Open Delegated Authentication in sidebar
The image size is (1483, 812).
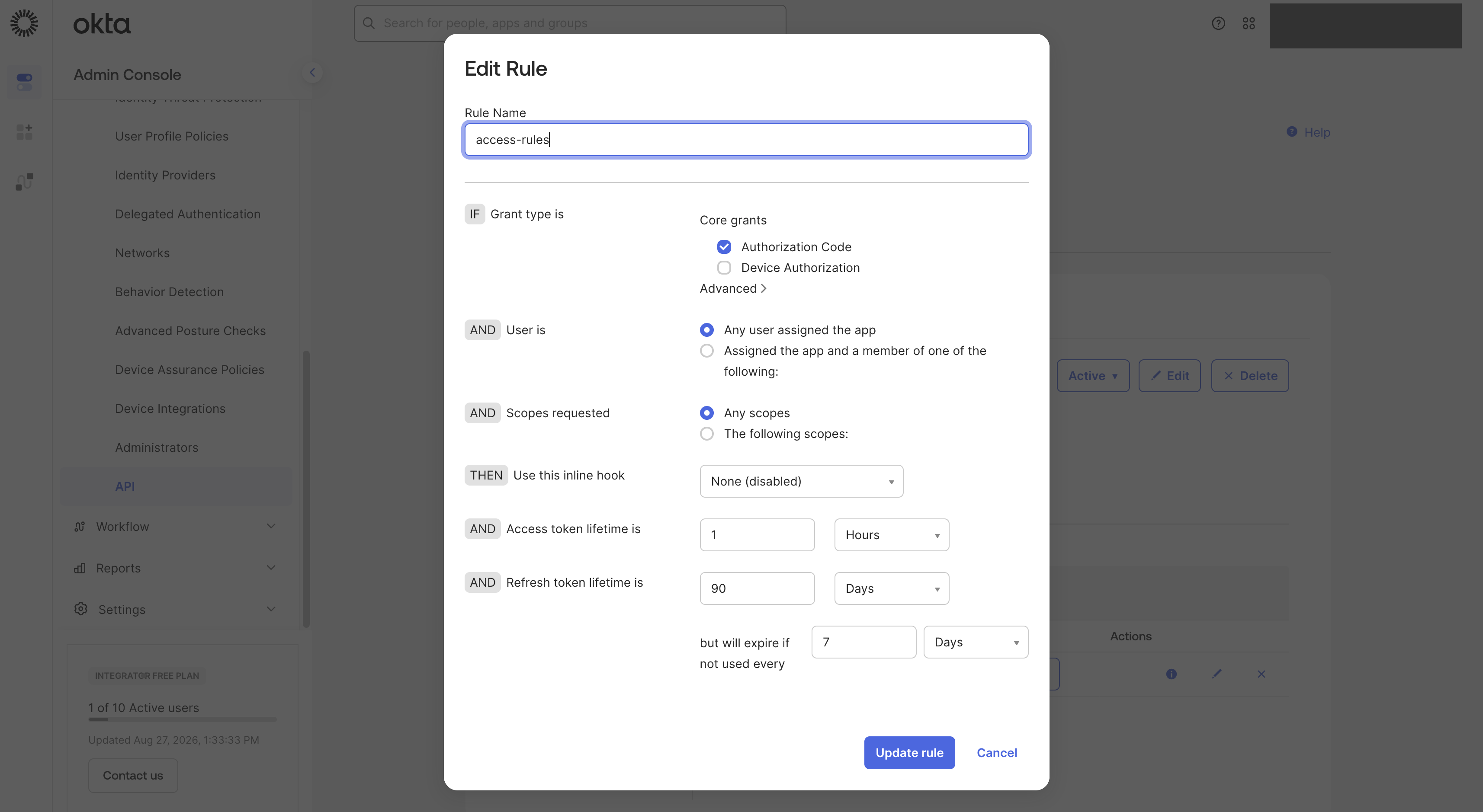[x=188, y=214]
